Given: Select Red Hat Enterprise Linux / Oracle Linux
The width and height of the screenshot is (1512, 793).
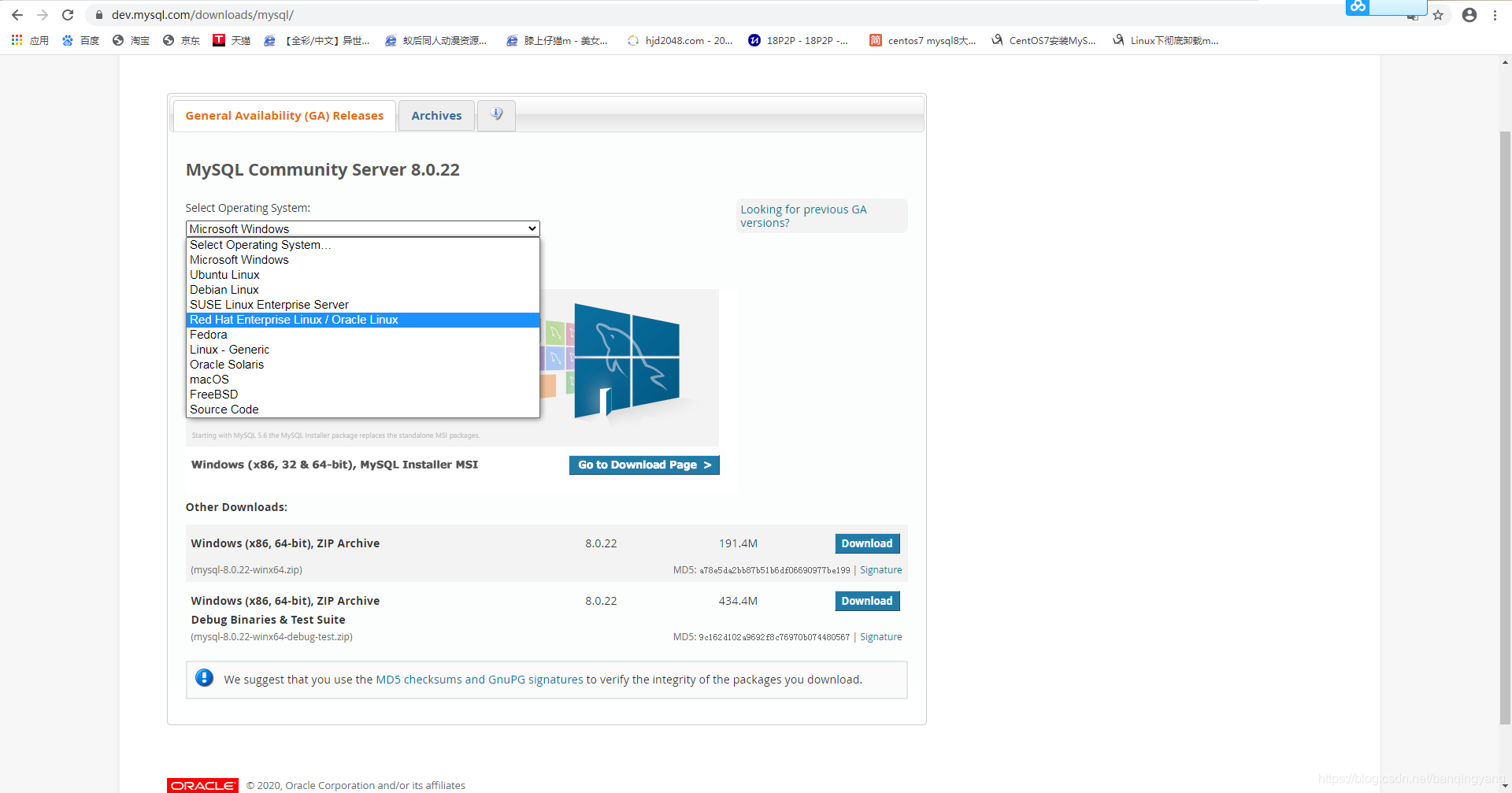Looking at the screenshot, I should coord(362,320).
